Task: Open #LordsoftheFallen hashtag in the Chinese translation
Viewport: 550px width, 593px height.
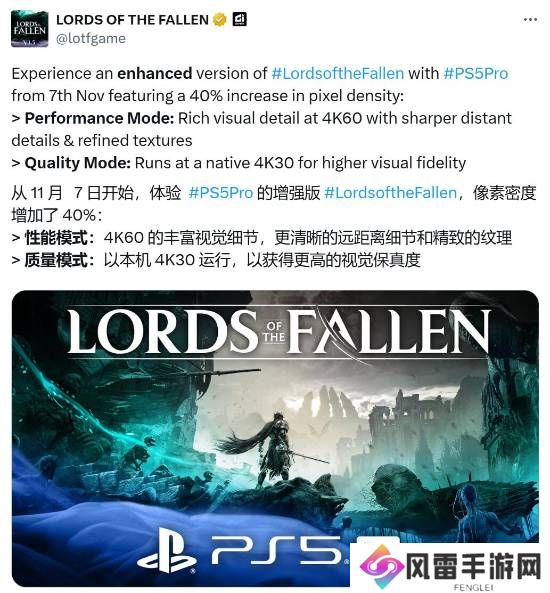Action: (390, 193)
